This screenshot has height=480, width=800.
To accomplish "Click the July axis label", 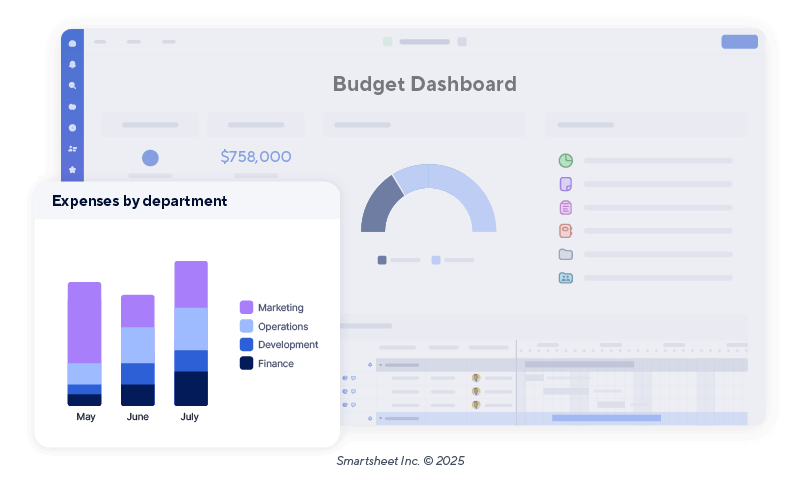I will tap(189, 417).
